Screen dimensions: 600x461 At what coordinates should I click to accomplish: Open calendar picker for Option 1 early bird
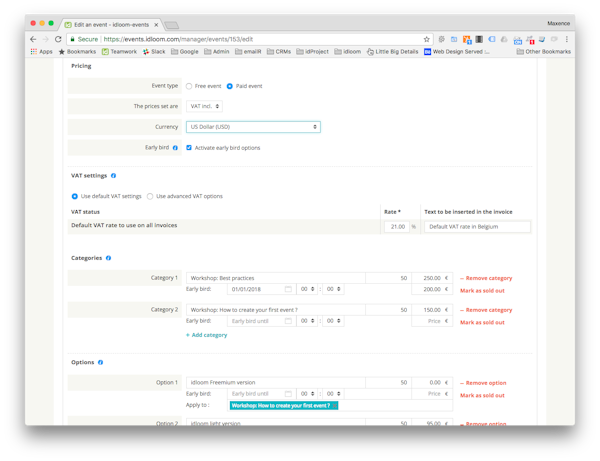[x=288, y=394]
